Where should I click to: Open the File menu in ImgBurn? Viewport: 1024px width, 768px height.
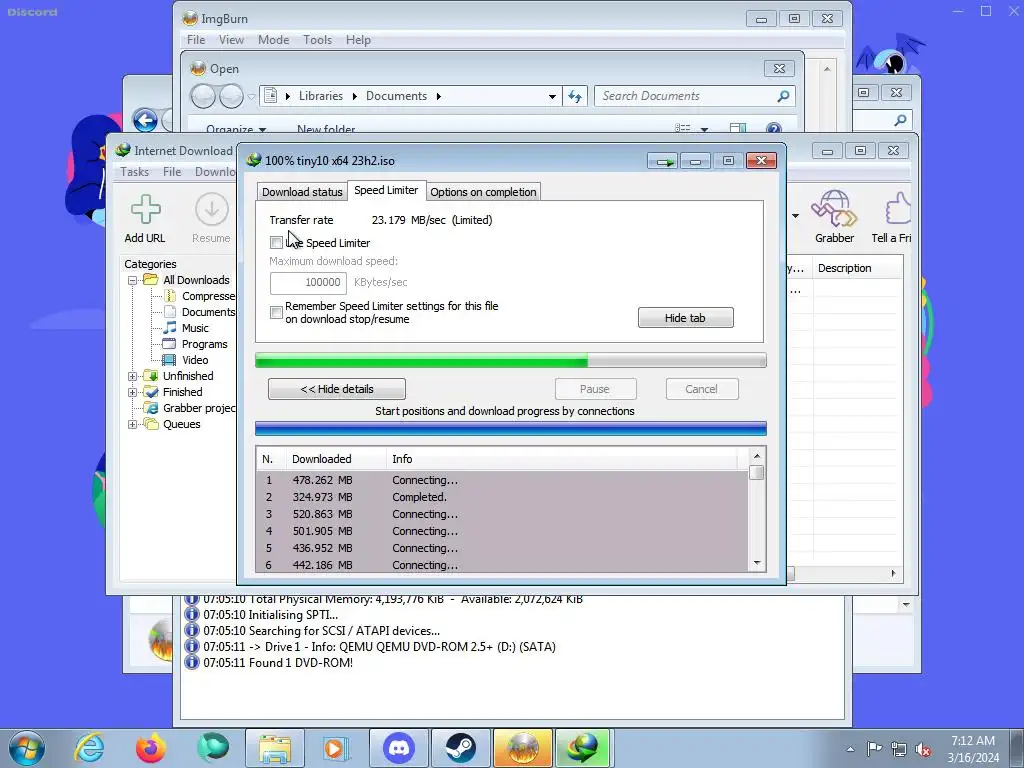tap(196, 40)
